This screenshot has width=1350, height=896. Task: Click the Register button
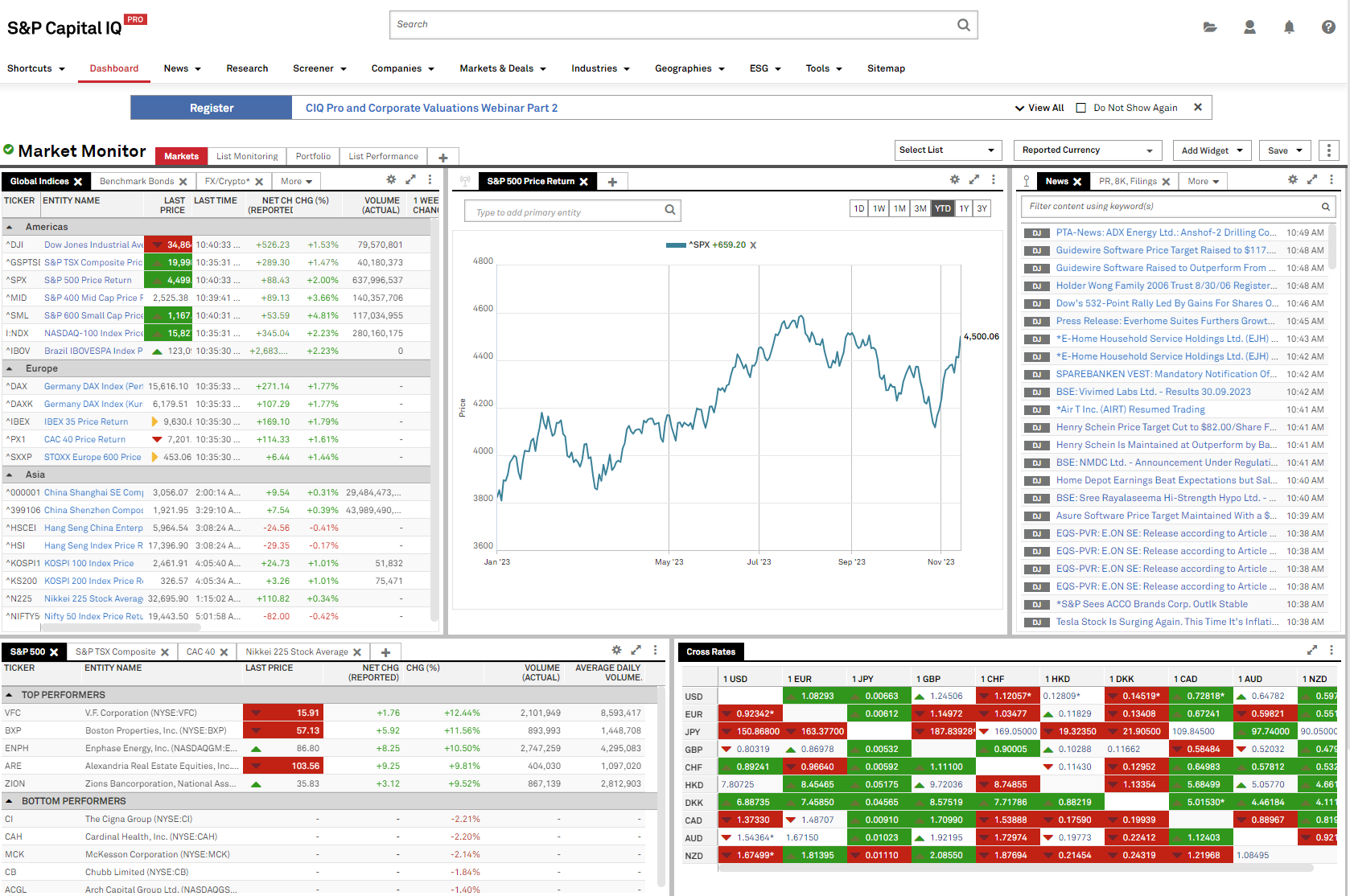click(x=212, y=108)
